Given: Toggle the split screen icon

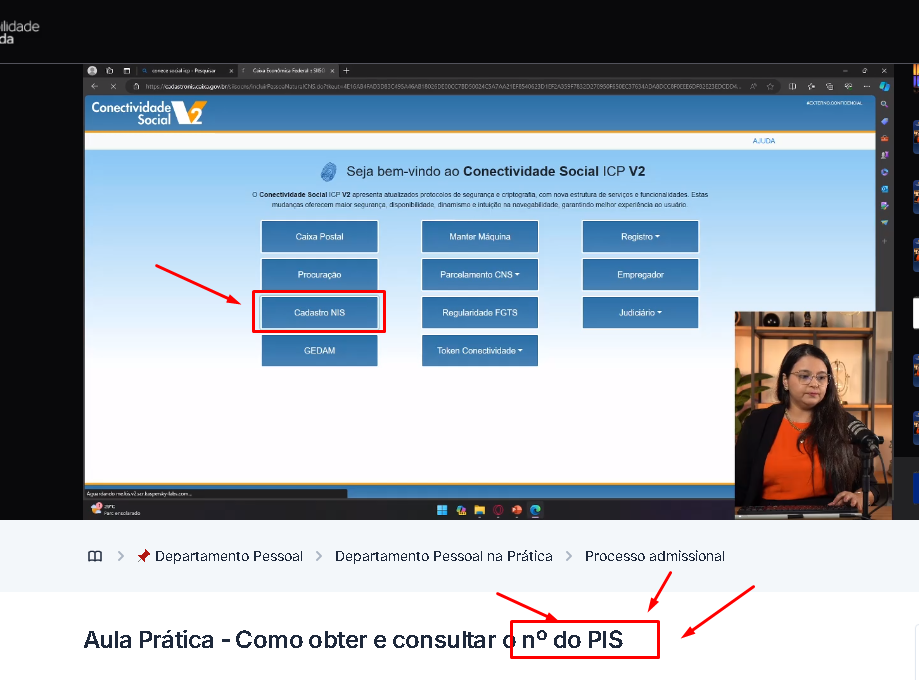Looking at the screenshot, I should point(792,86).
